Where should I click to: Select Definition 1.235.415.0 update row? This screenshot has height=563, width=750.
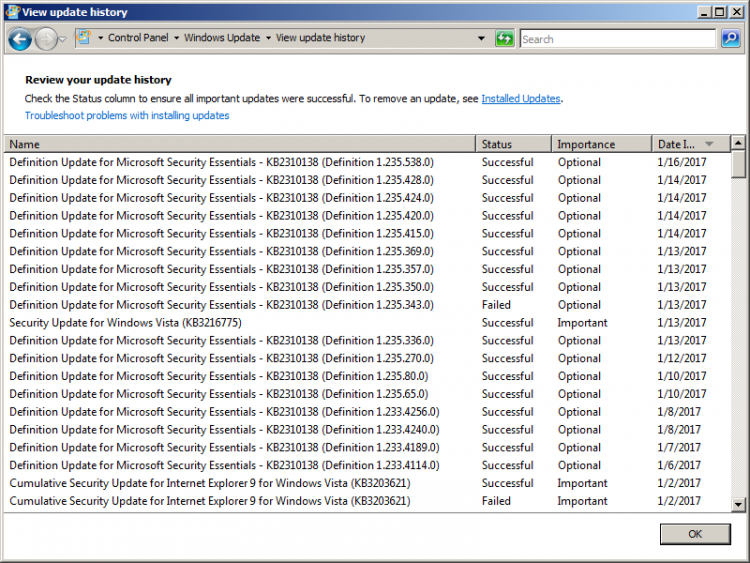pyautogui.click(x=367, y=233)
